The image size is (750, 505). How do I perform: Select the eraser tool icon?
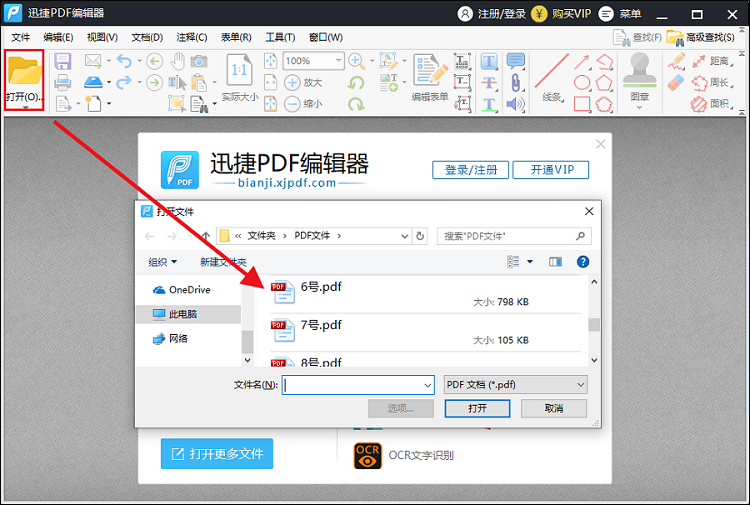[675, 83]
